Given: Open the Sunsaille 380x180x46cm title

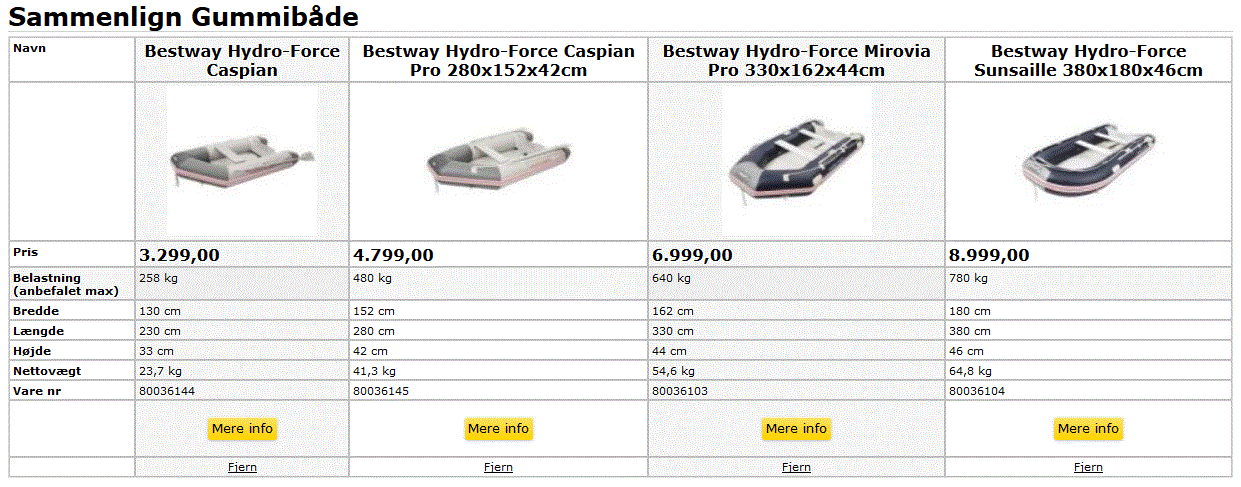Looking at the screenshot, I should click(x=1088, y=60).
